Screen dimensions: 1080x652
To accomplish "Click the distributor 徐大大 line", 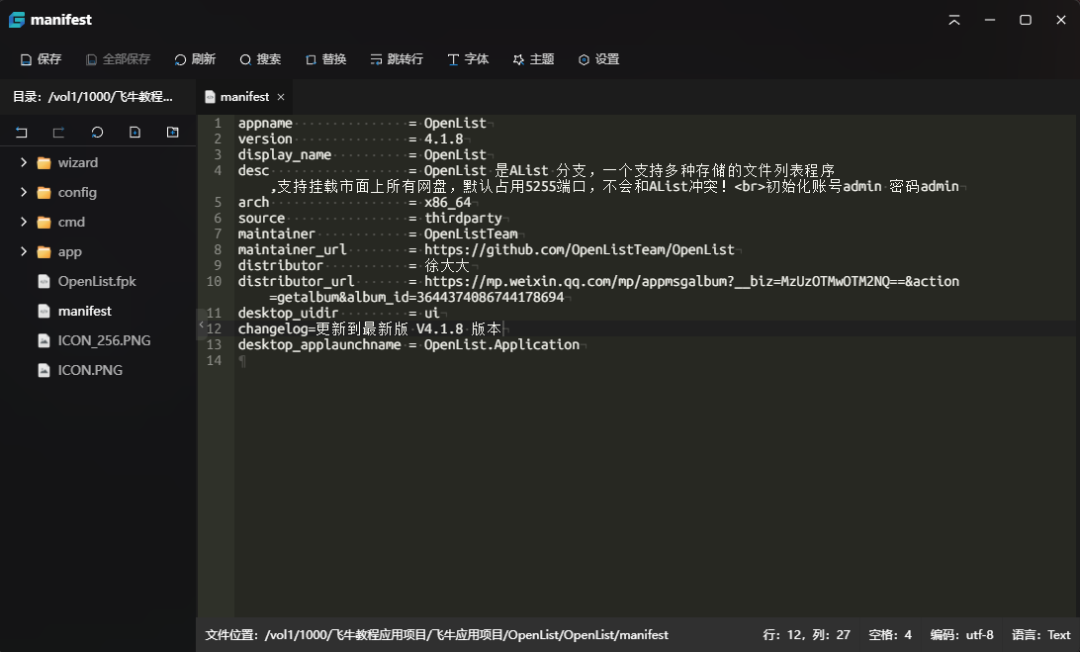I will coord(353,266).
